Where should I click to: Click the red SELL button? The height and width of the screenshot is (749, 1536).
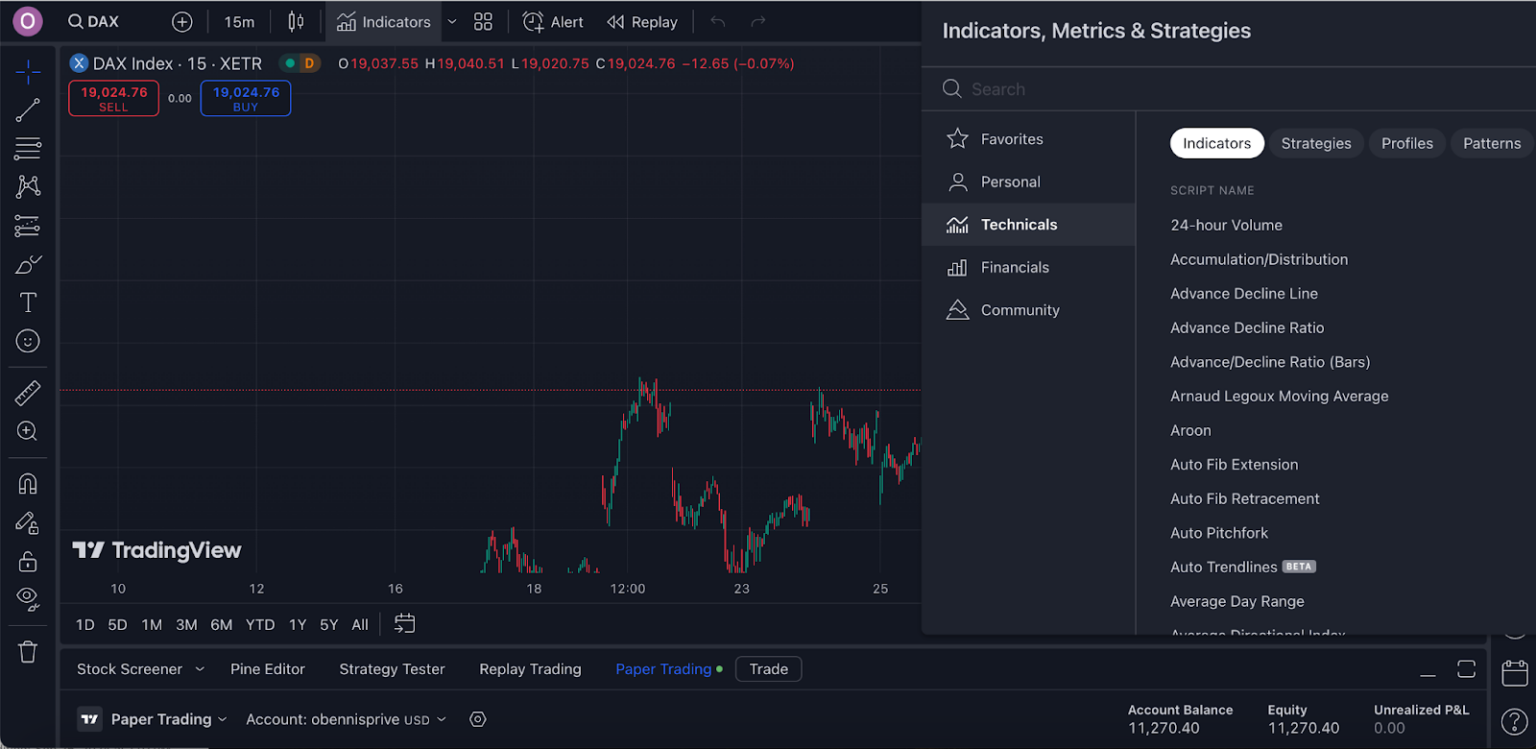point(113,98)
